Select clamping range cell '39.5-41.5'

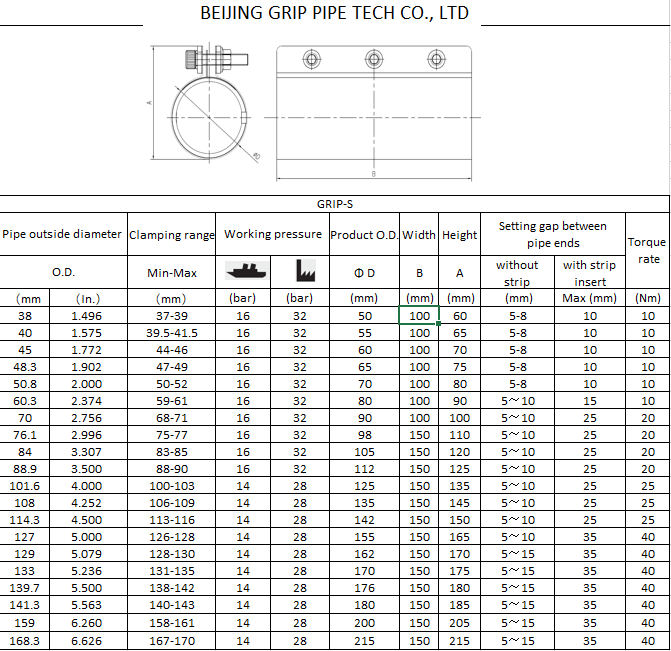tap(172, 333)
